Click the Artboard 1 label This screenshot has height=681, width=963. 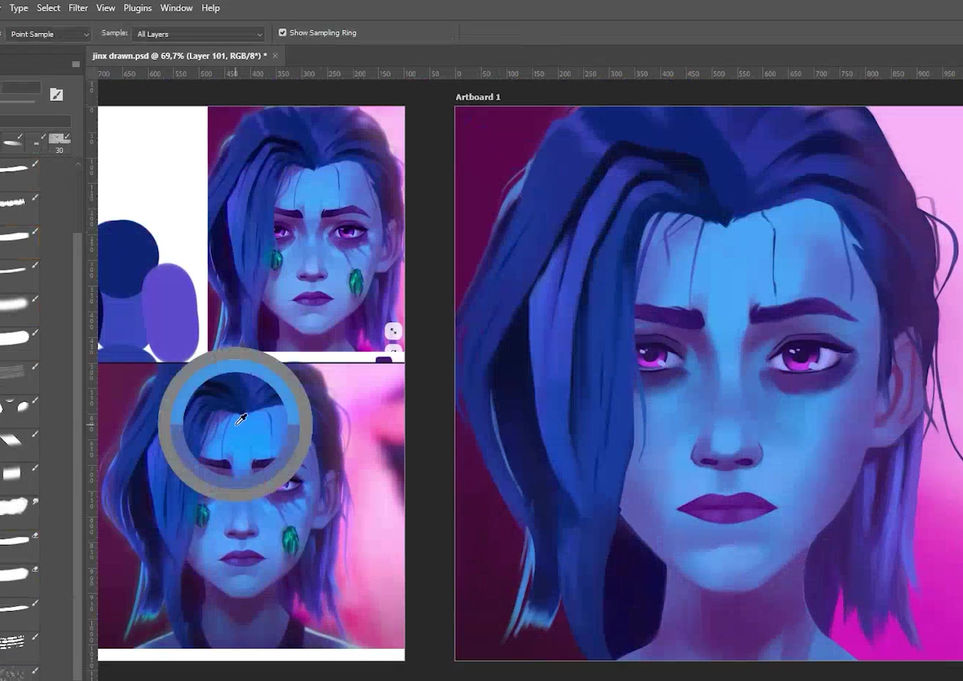click(x=477, y=97)
